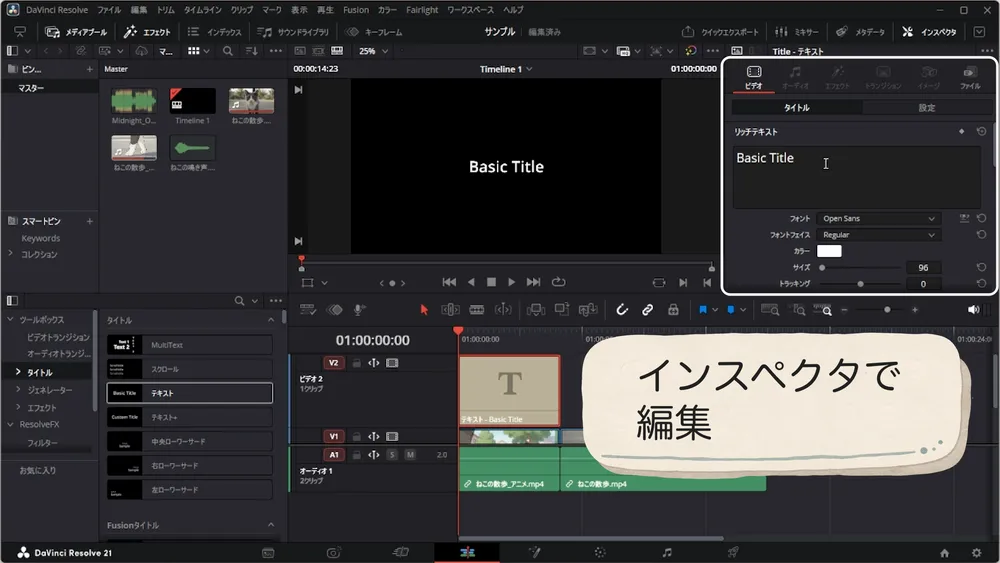This screenshot has height=563, width=1000.
Task: Toggle the インスペクタ panel button
Action: click(929, 32)
